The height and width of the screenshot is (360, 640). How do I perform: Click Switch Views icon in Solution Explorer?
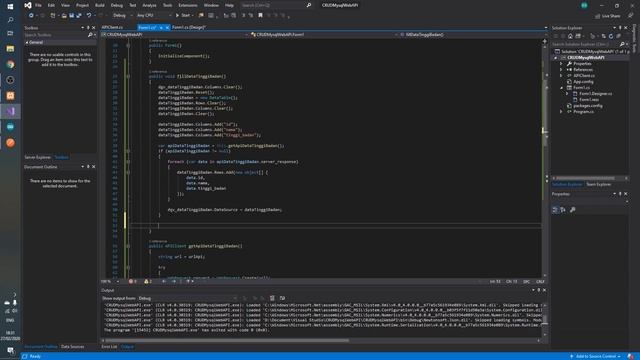click(x=578, y=36)
